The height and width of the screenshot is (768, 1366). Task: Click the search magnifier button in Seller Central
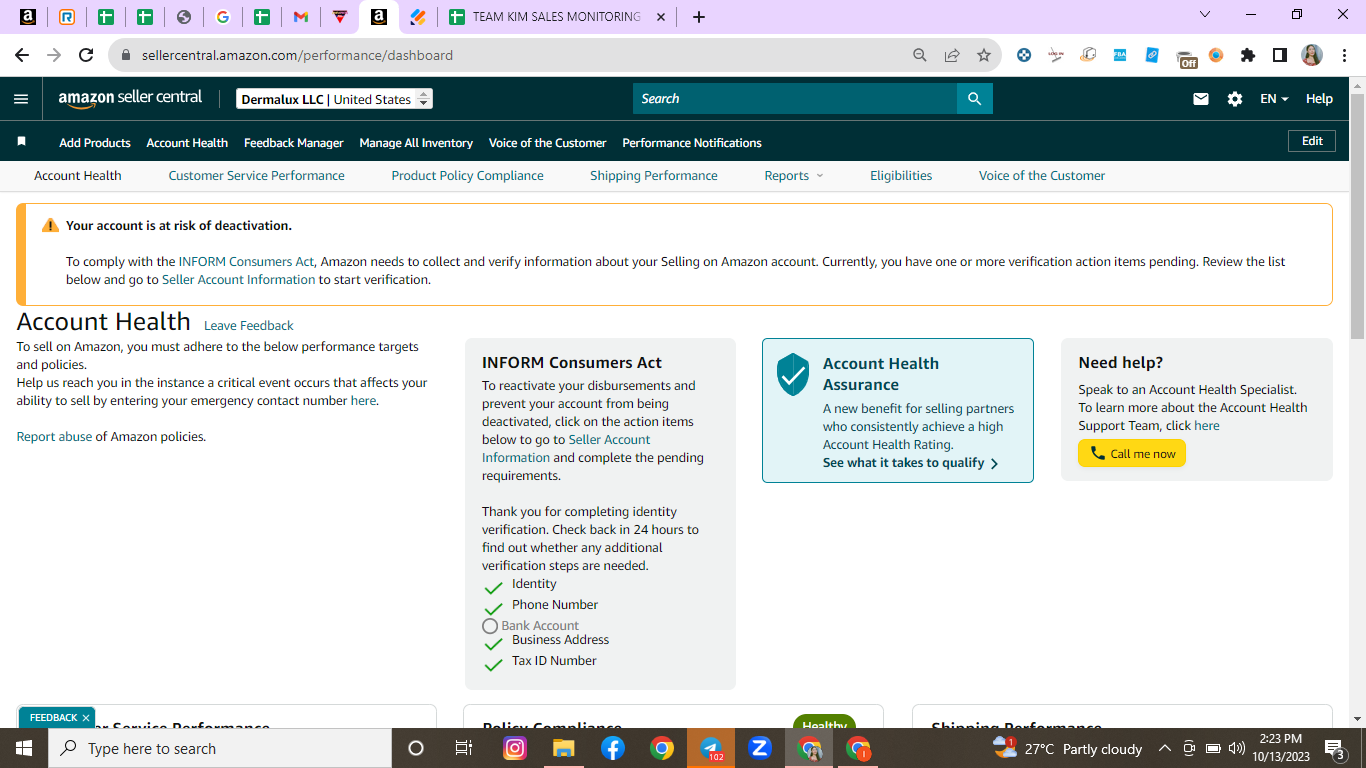[x=975, y=99]
